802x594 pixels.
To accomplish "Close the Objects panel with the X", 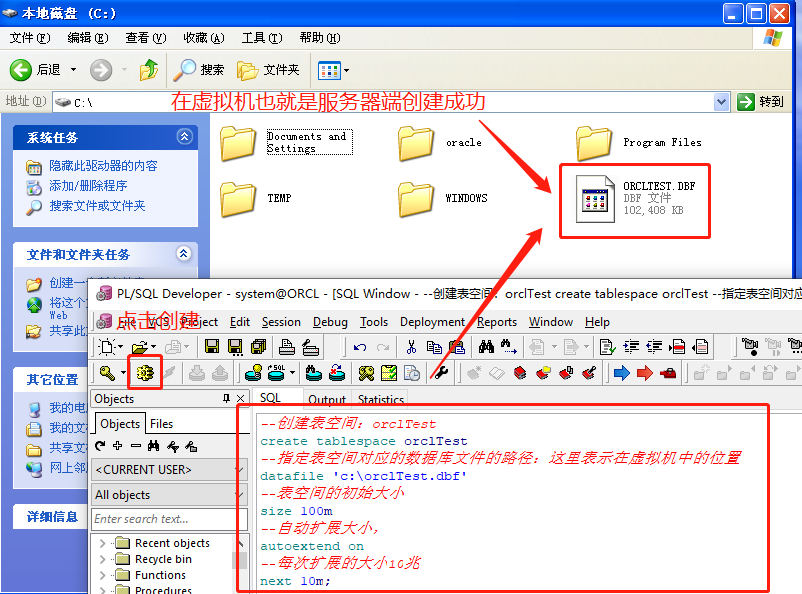I will (x=240, y=398).
